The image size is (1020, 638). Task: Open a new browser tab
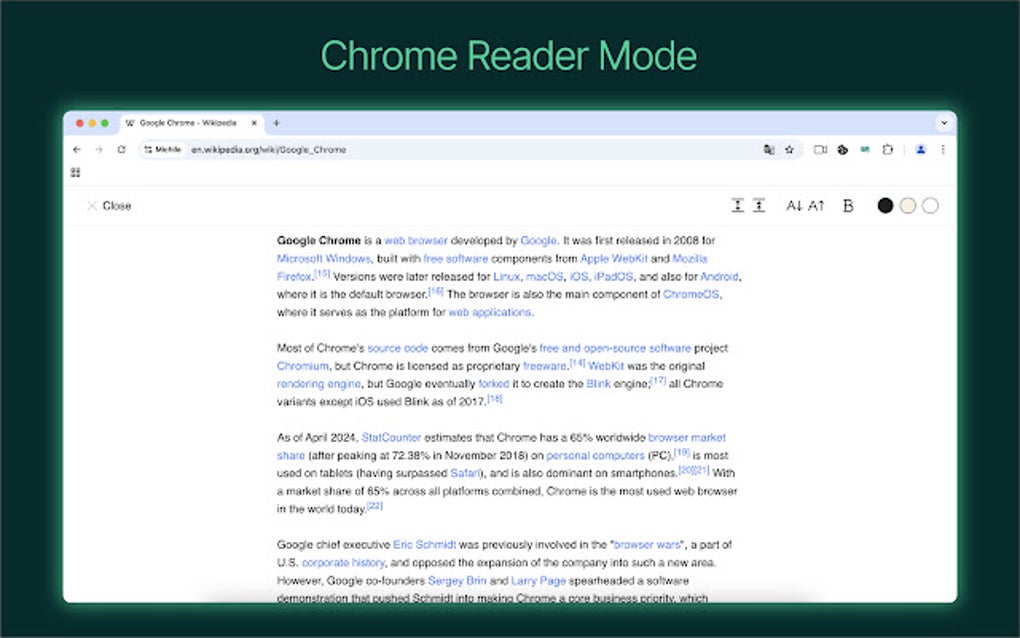click(x=273, y=122)
